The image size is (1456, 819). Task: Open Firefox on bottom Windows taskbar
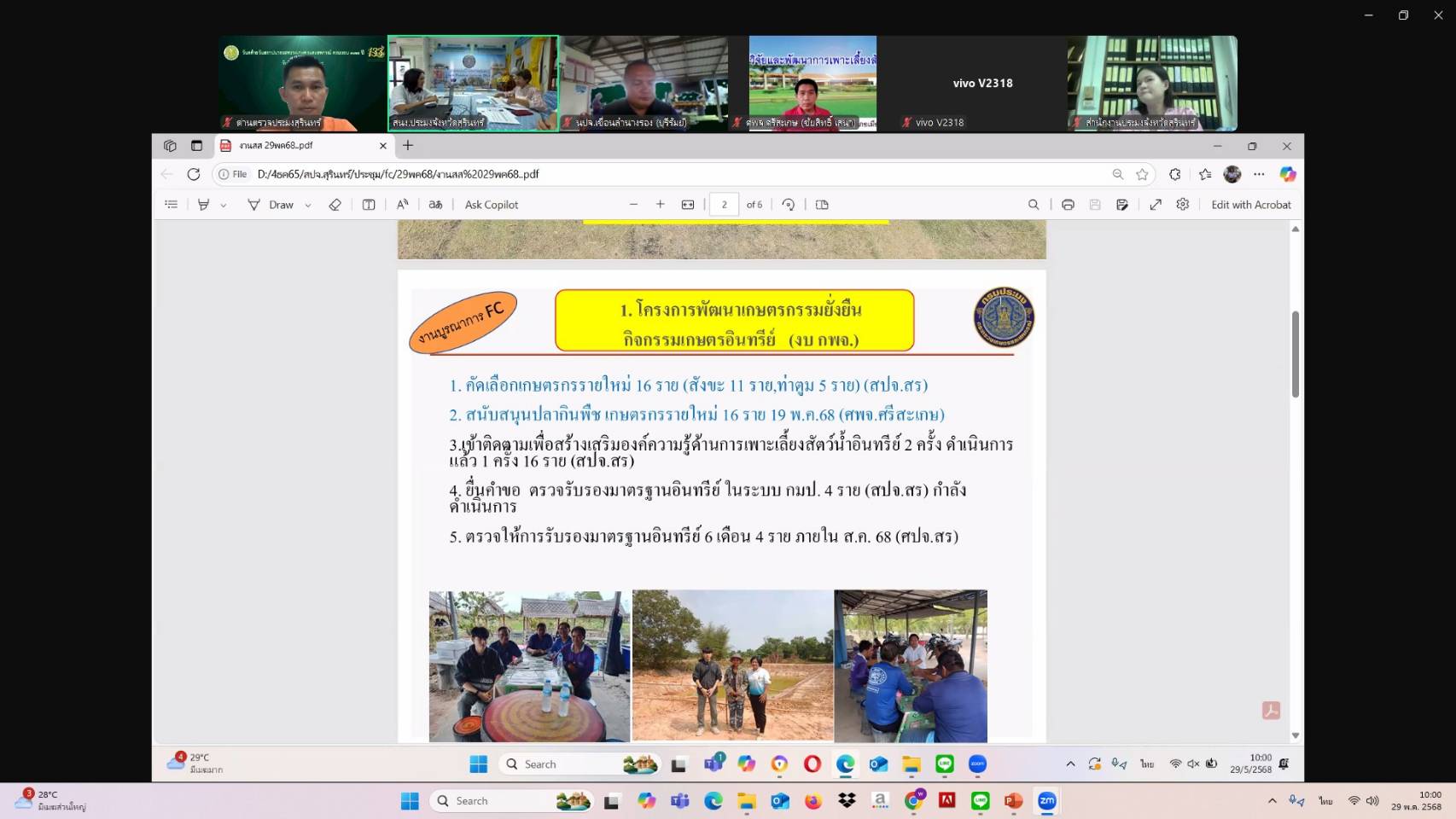coord(813,801)
